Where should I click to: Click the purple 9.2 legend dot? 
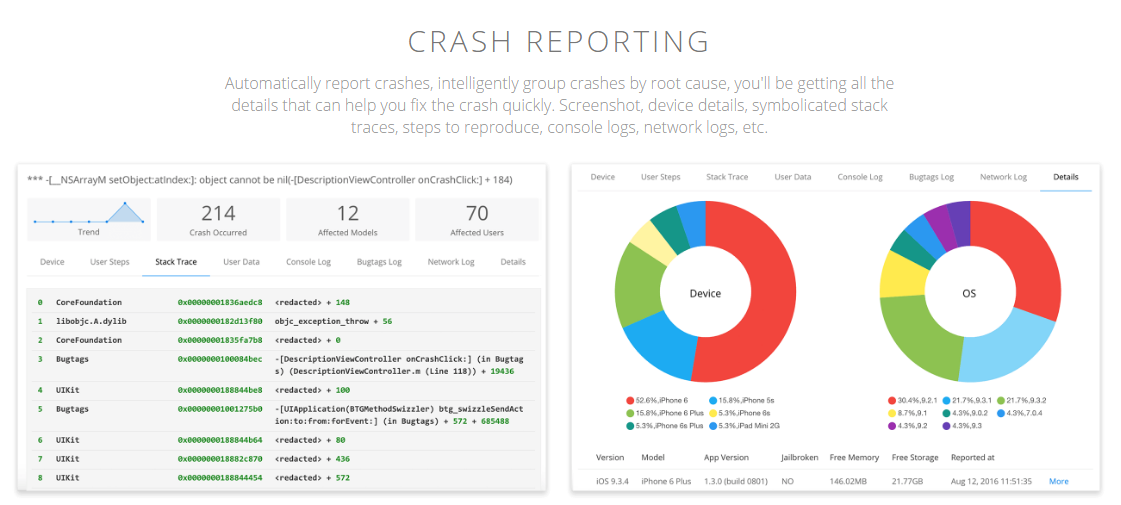click(x=892, y=426)
